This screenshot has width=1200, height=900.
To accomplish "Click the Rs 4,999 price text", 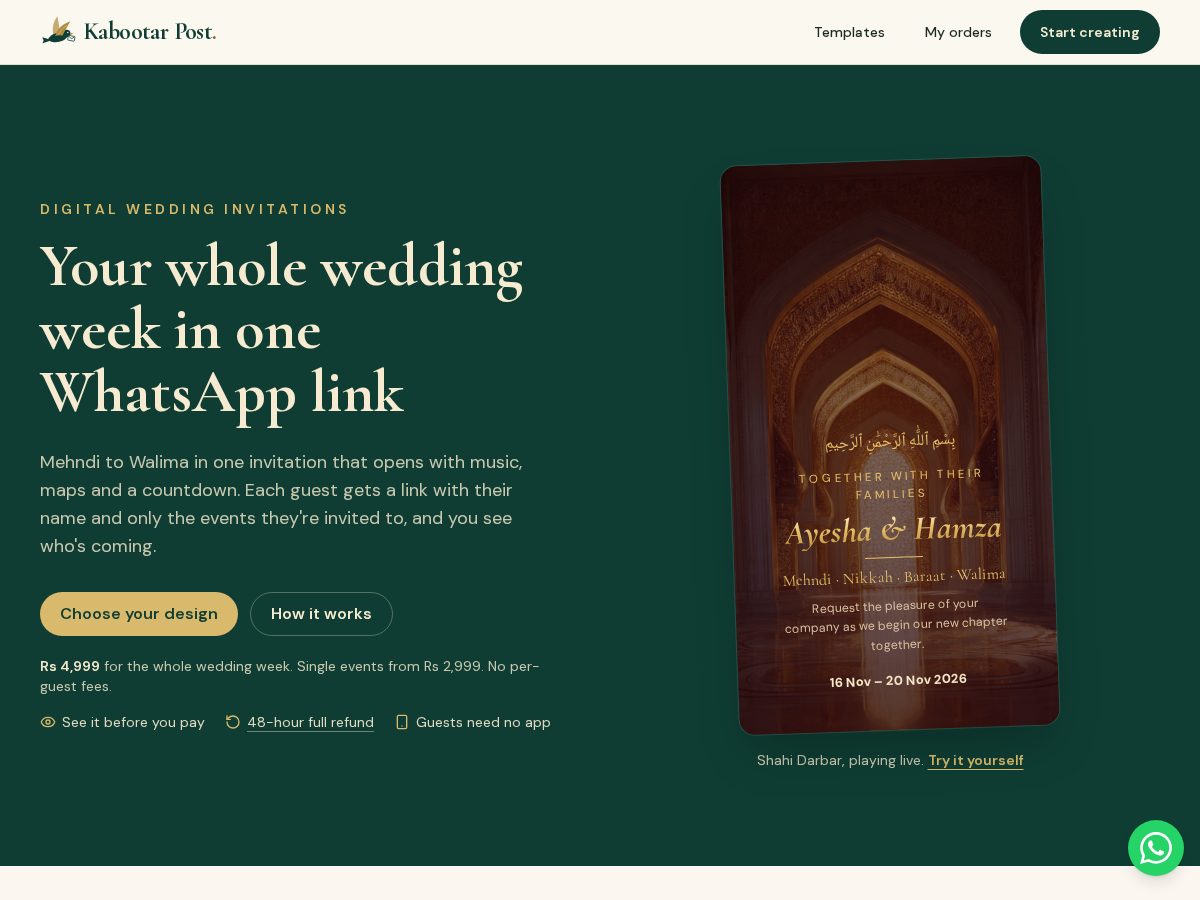I will [x=70, y=666].
